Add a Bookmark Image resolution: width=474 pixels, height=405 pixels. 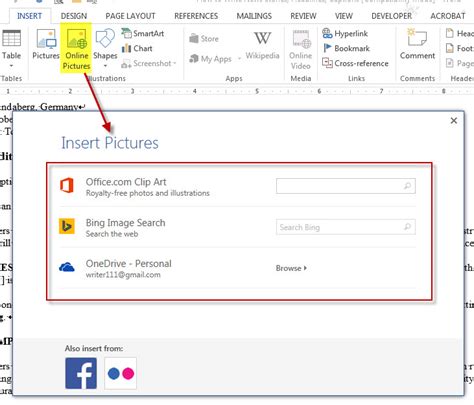346,48
